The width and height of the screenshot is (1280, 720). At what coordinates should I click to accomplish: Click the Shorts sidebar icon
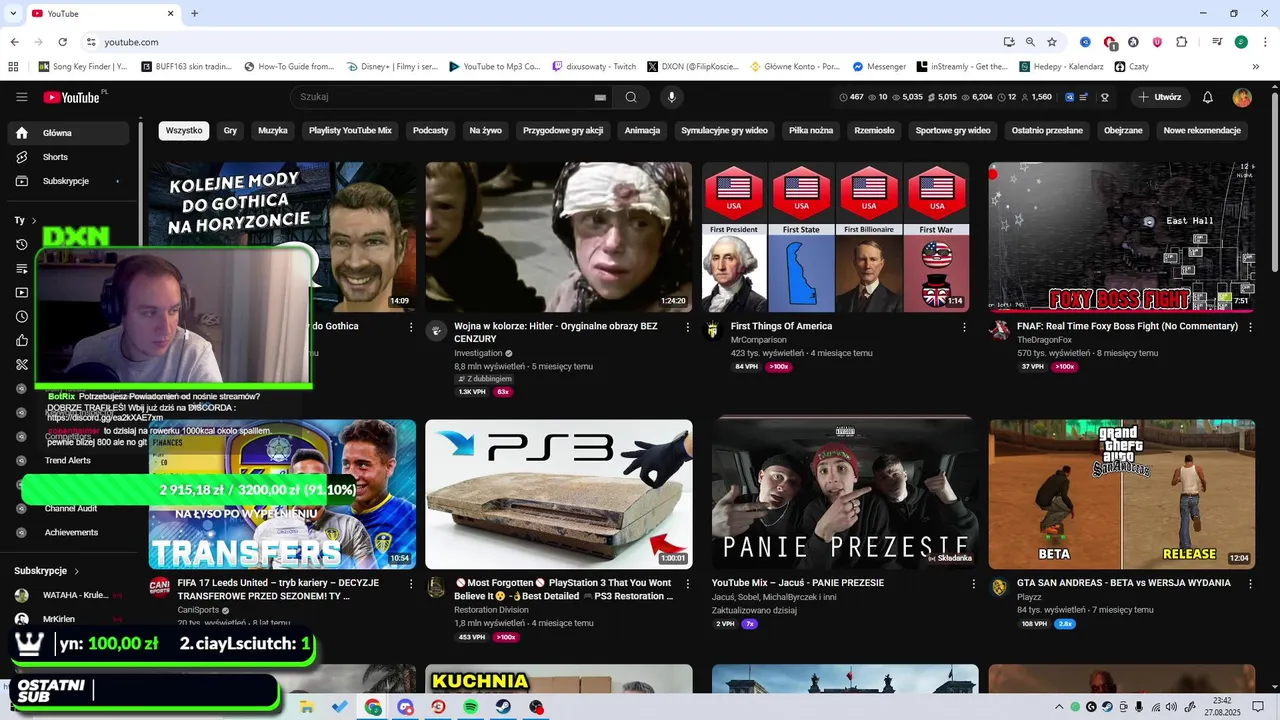[x=22, y=157]
